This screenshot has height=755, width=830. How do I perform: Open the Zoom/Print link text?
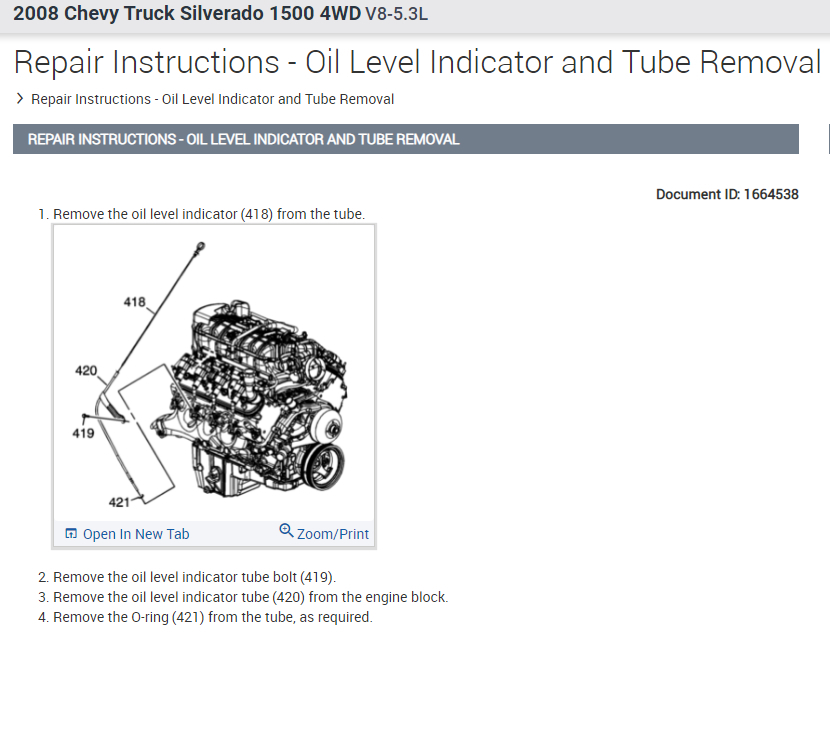click(x=333, y=534)
